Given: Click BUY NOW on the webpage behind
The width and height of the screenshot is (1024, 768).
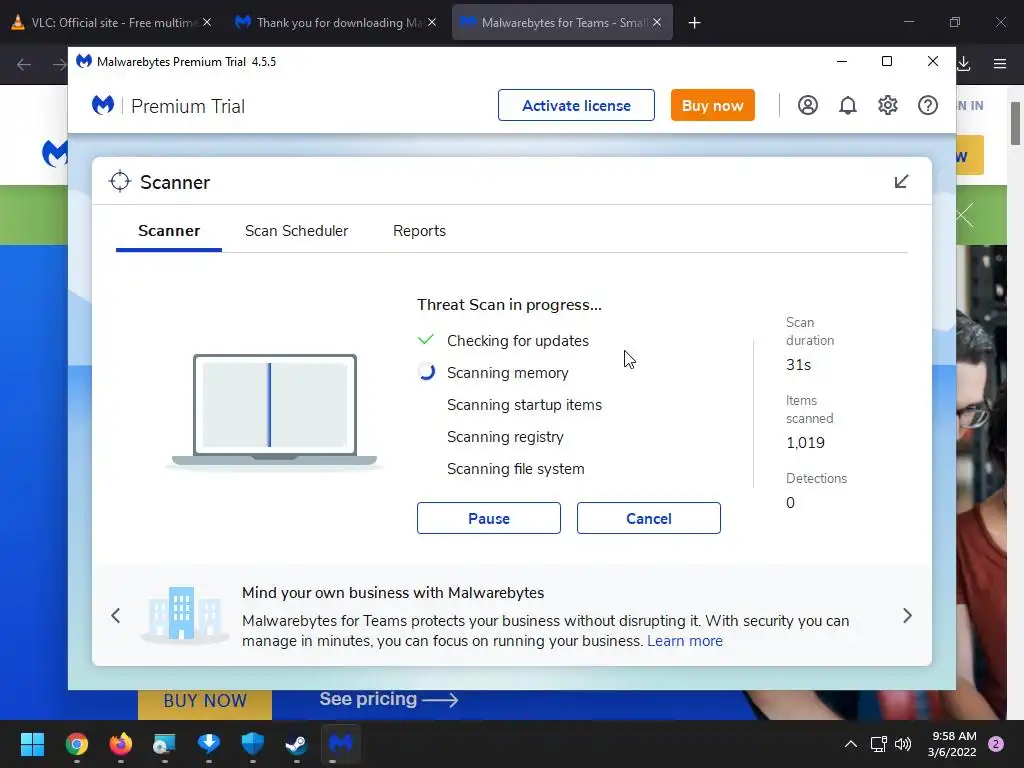Looking at the screenshot, I should [204, 701].
